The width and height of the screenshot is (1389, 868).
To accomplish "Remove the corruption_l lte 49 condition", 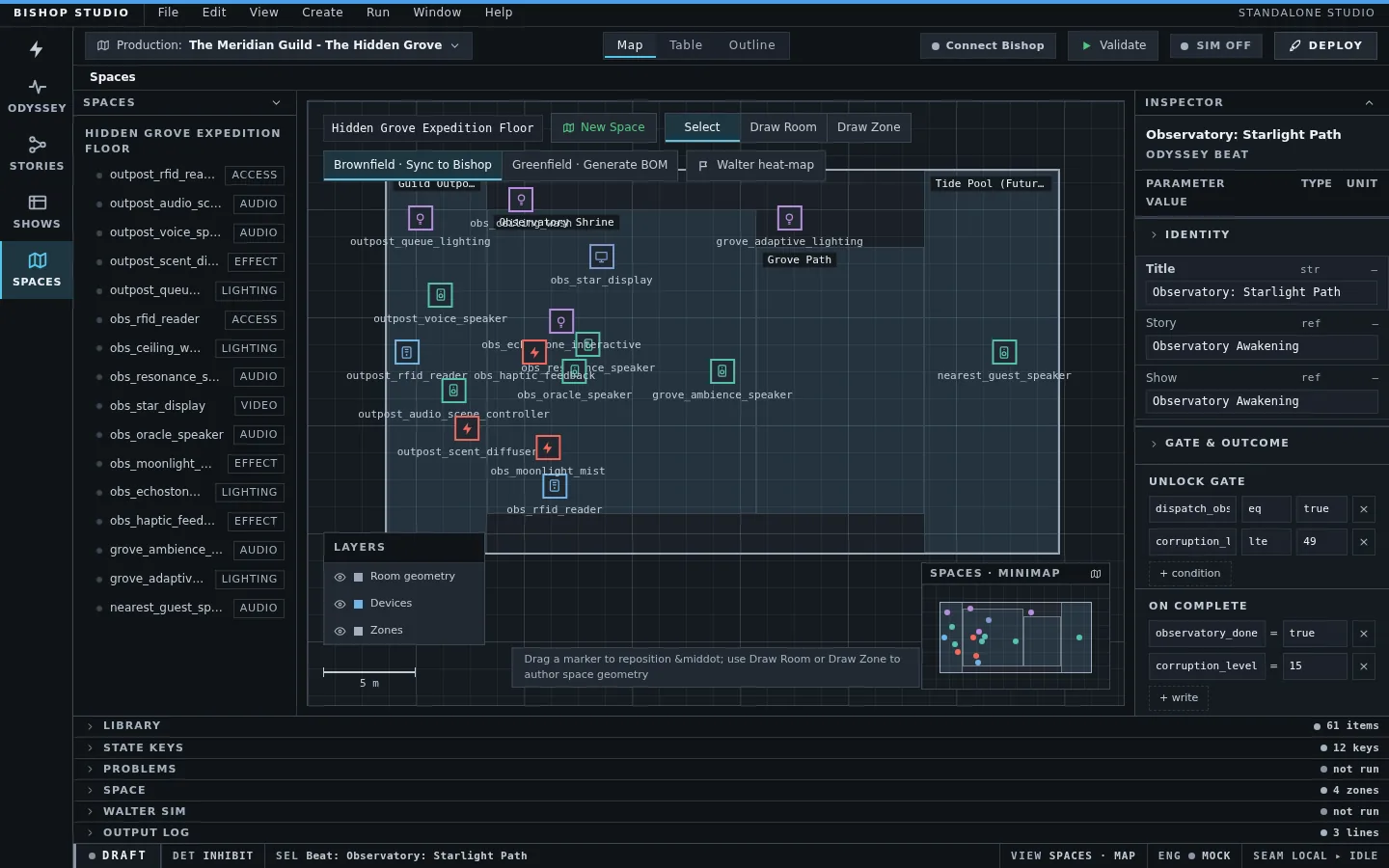I will [x=1364, y=542].
